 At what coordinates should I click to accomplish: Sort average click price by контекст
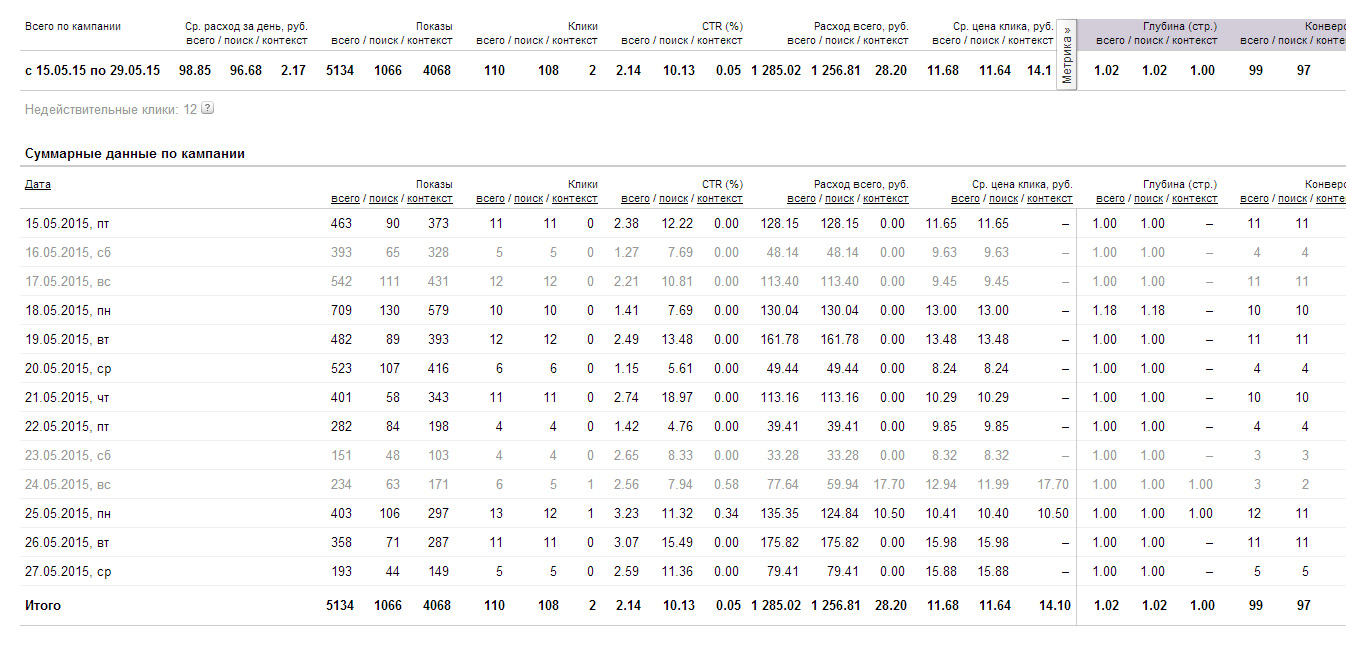pos(1050,198)
